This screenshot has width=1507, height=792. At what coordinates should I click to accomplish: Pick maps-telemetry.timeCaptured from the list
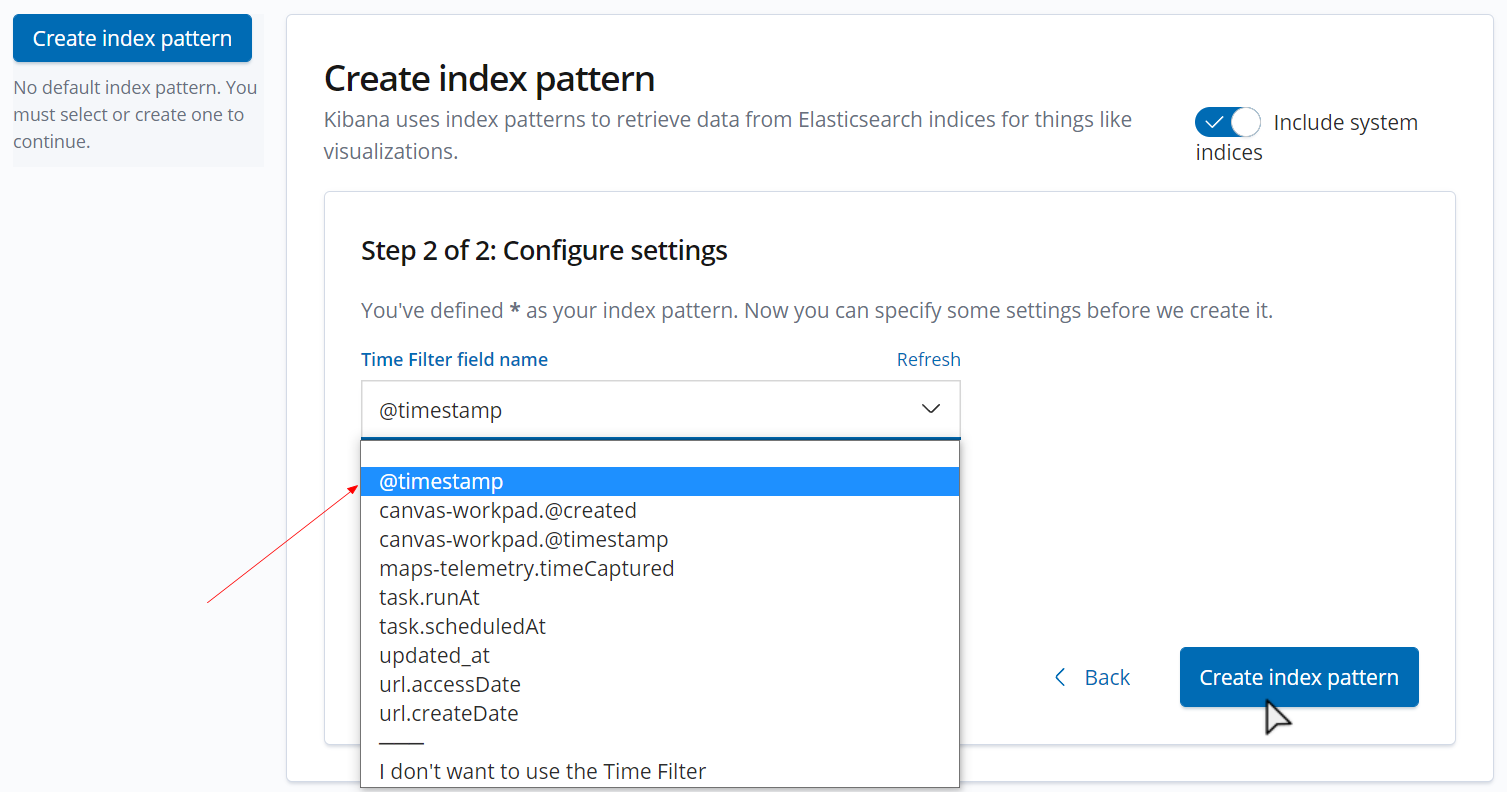pos(526,569)
